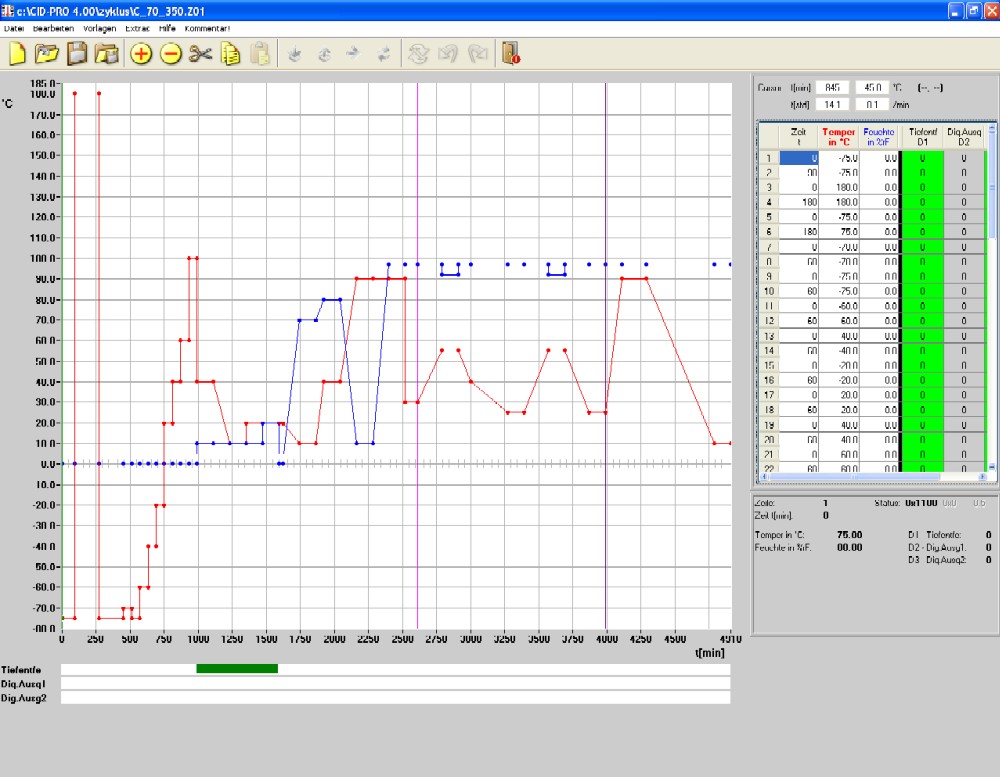1000x777 pixels.
Task: Add a row with the plus icon
Action: (x=141, y=54)
